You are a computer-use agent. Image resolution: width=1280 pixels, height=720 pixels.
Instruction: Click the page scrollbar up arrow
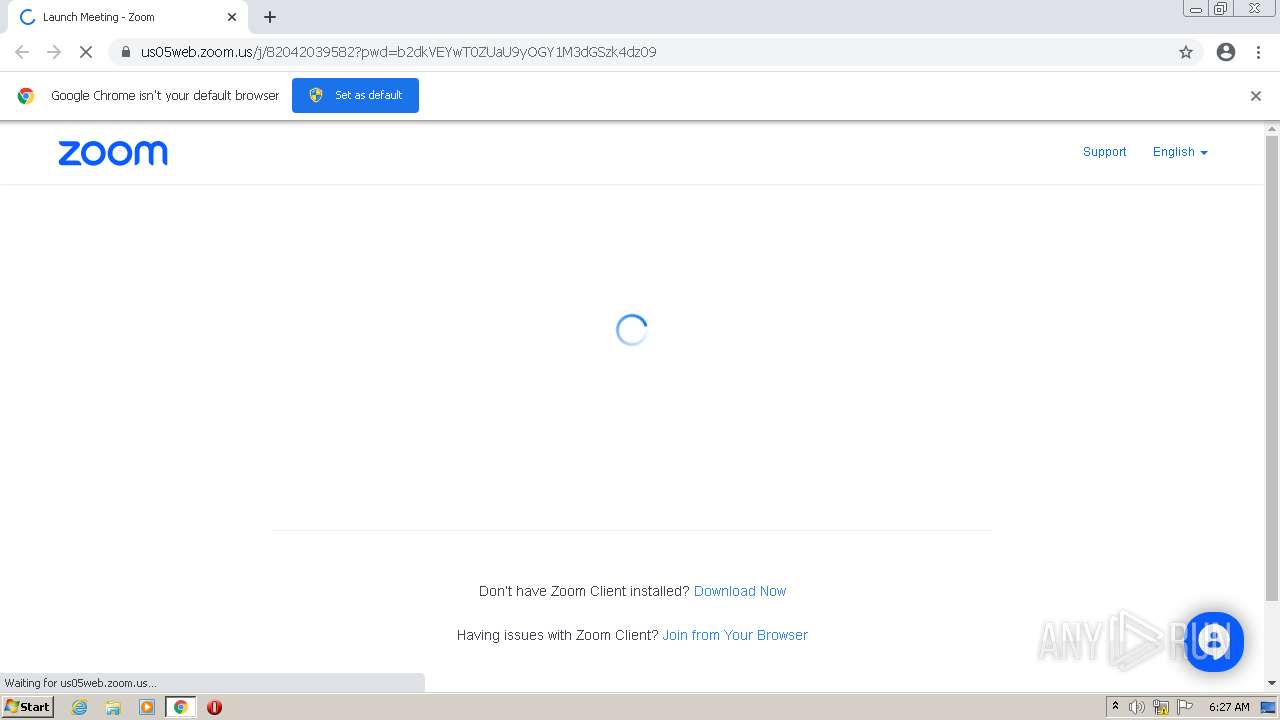tap(1272, 129)
